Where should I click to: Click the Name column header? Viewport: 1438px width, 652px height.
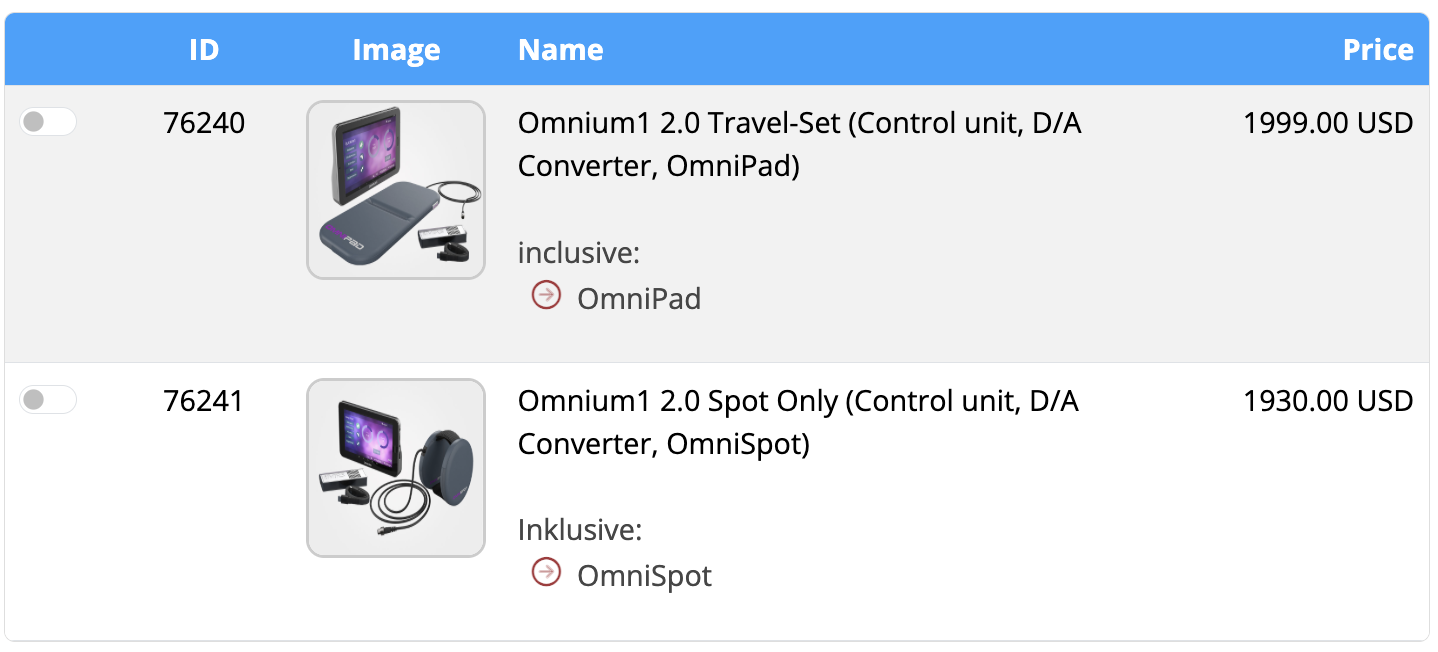click(x=560, y=49)
